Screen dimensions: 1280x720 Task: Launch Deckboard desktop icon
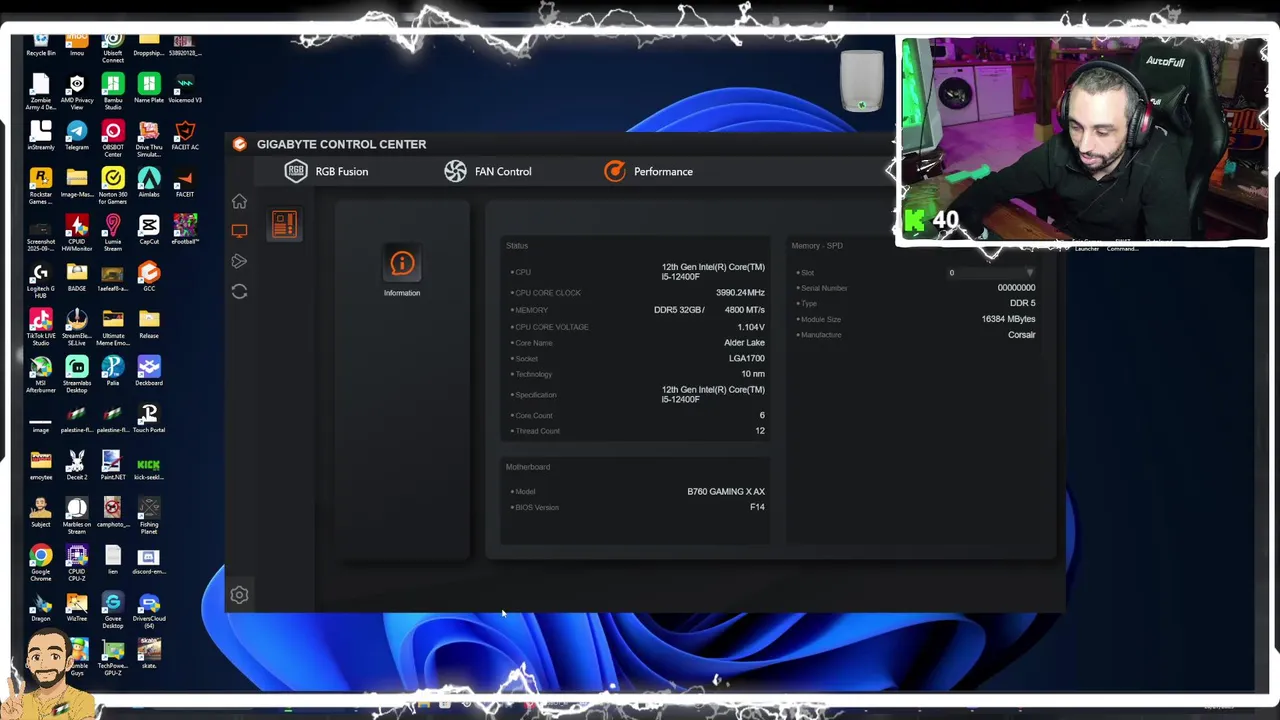(x=149, y=370)
